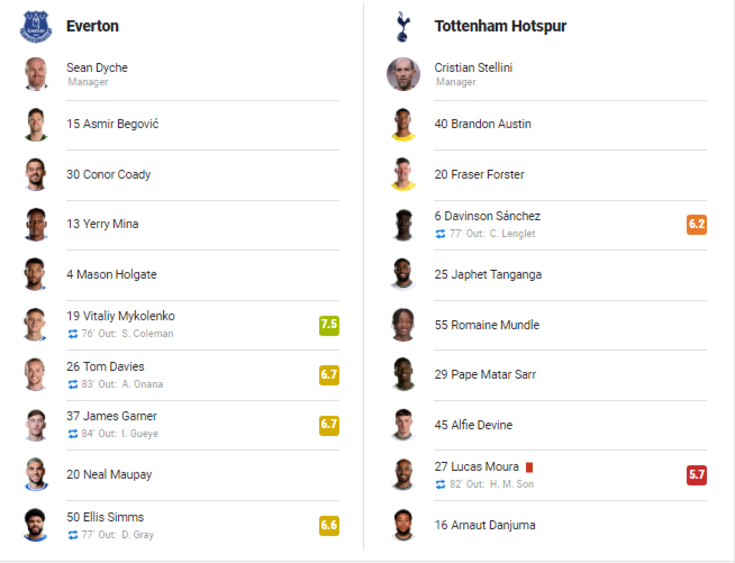Image resolution: width=735 pixels, height=563 pixels.
Task: Select 16 Arnaut Danjuma row
Action: 547,525
